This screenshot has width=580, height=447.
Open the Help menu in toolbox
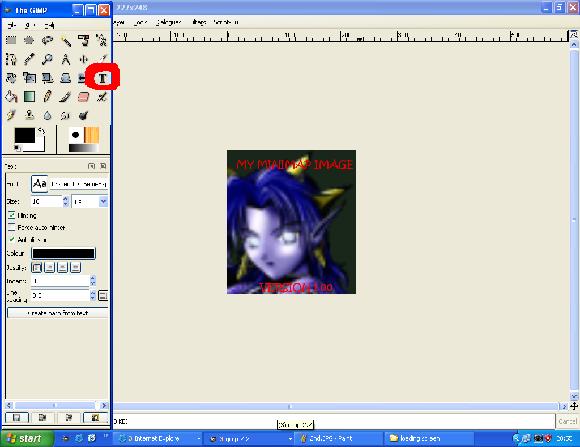pyautogui.click(x=50, y=25)
